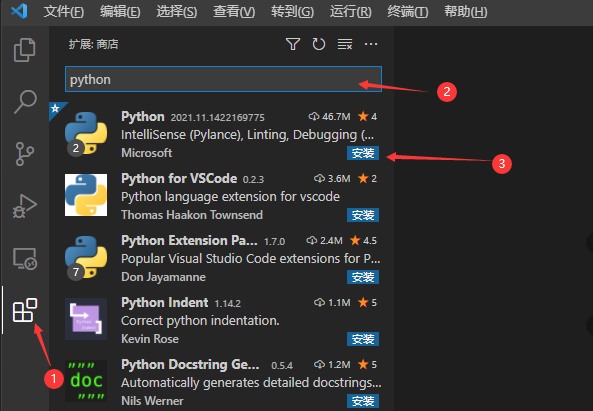Clear extension search results
The height and width of the screenshot is (411, 593).
tap(345, 44)
